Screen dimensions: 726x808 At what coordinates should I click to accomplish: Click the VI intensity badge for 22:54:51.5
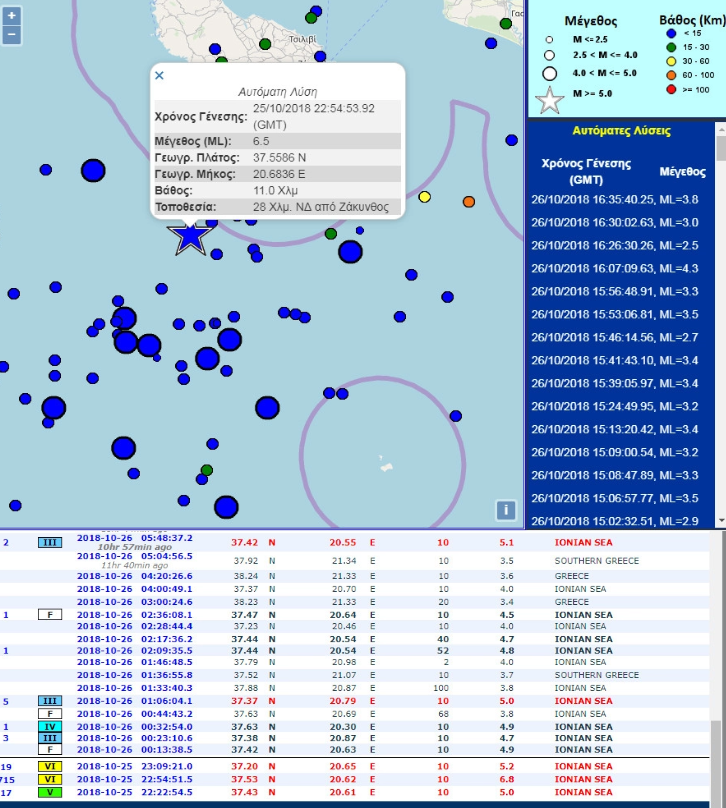[x=49, y=779]
